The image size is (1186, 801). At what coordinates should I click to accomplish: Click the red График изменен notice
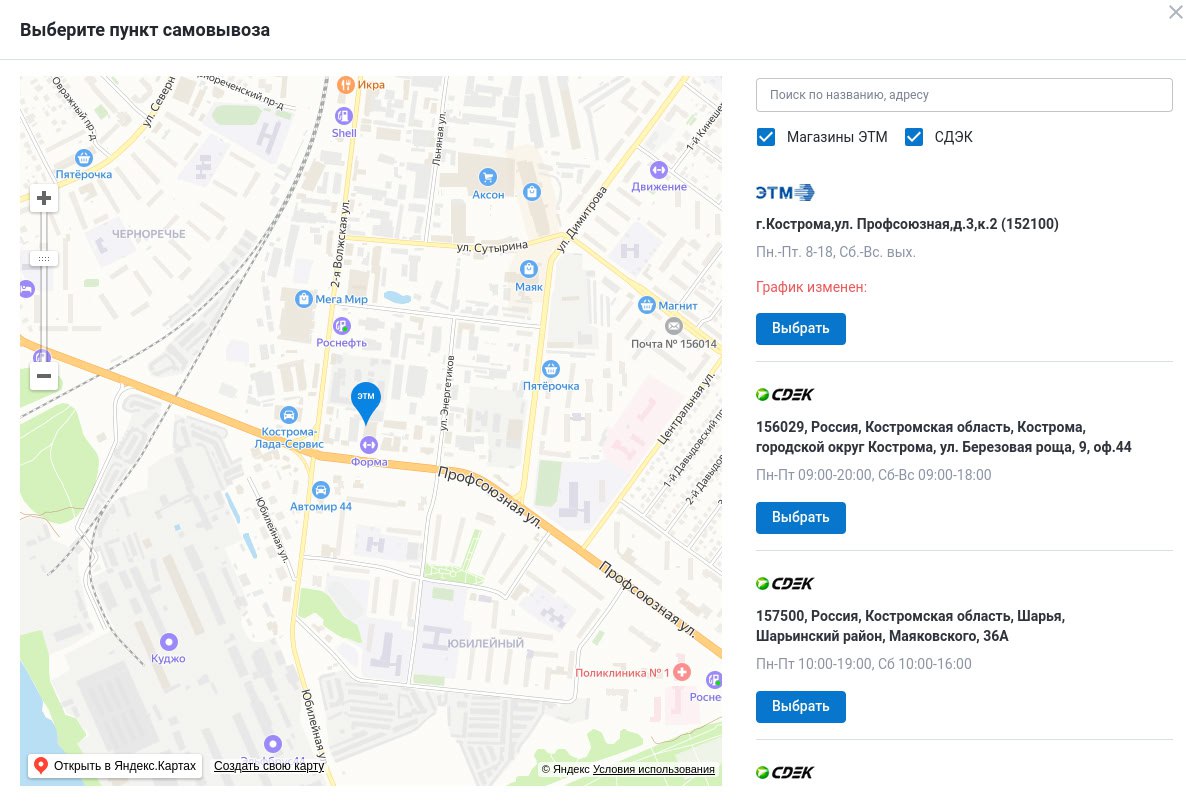pyautogui.click(x=811, y=287)
